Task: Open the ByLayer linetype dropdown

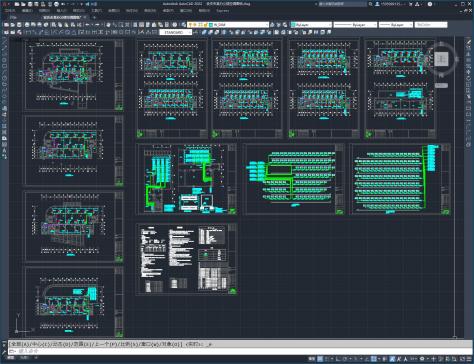Action: tap(355, 25)
